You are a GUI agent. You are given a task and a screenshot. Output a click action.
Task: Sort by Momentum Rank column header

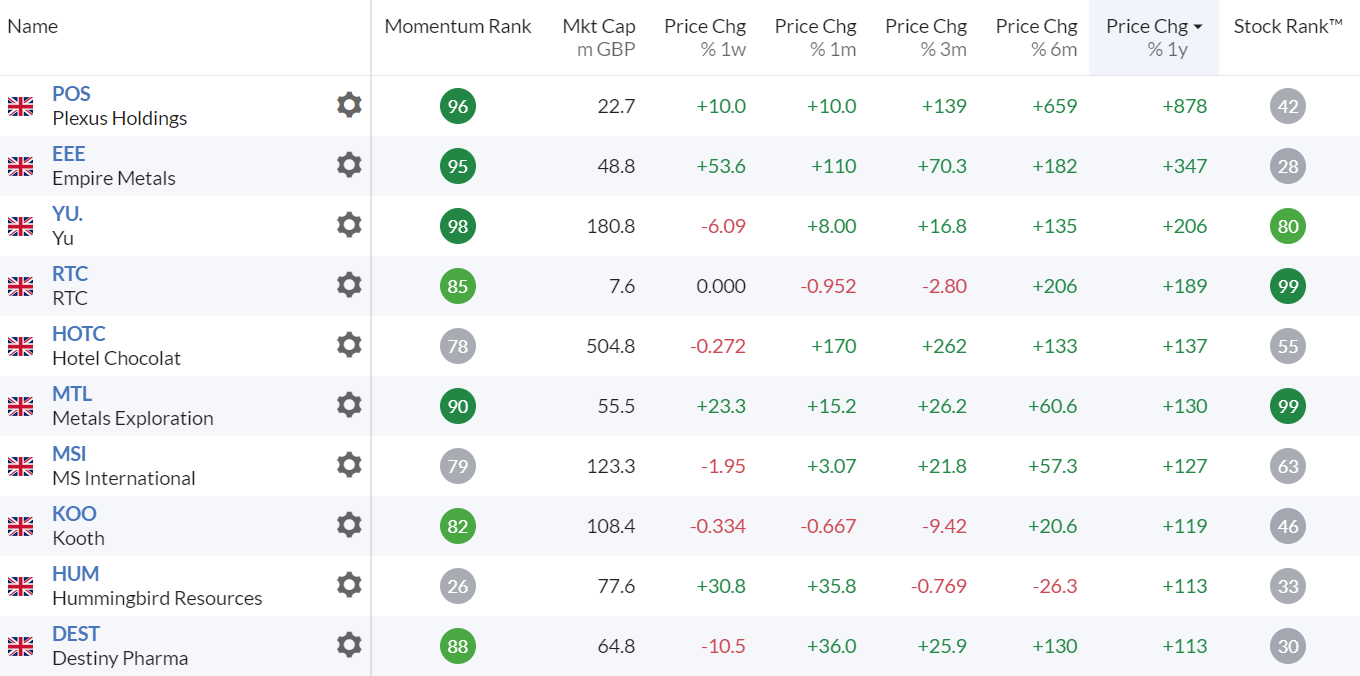click(x=458, y=26)
